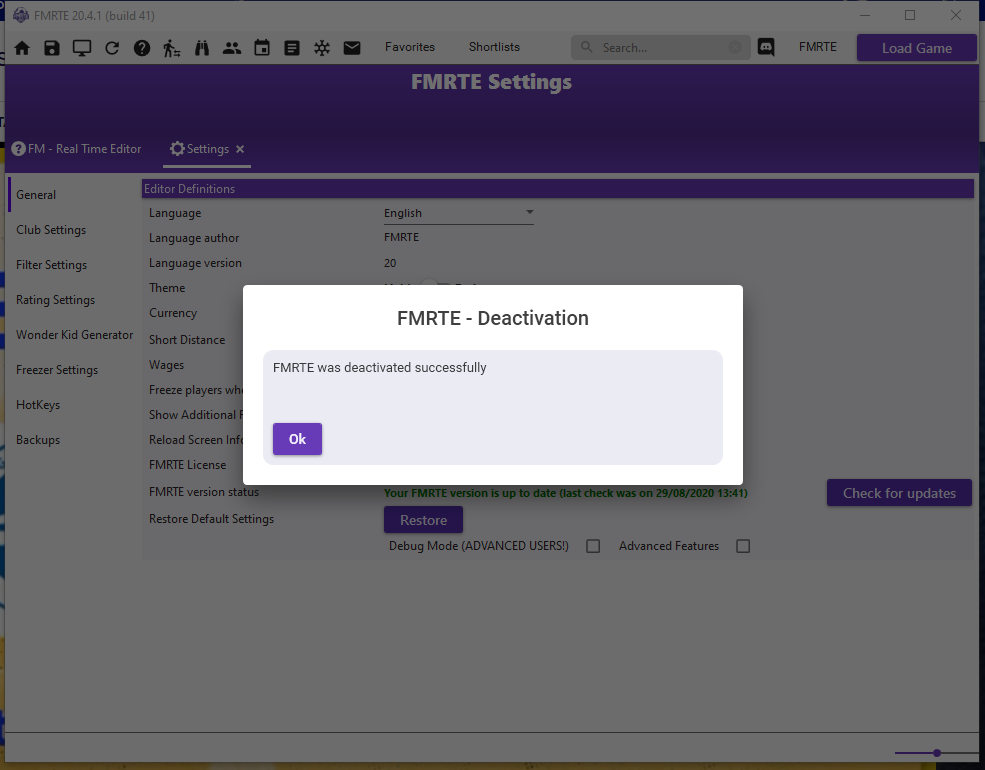Open Favorites
The width and height of the screenshot is (985, 770).
click(410, 47)
